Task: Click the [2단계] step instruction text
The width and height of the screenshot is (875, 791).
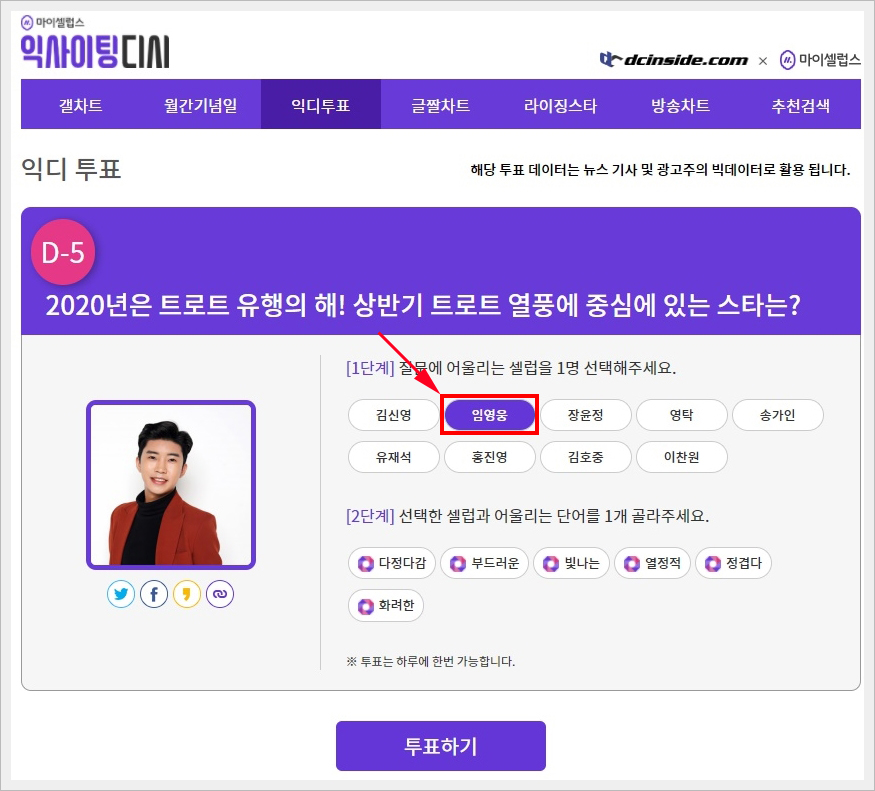Action: pyautogui.click(x=527, y=516)
